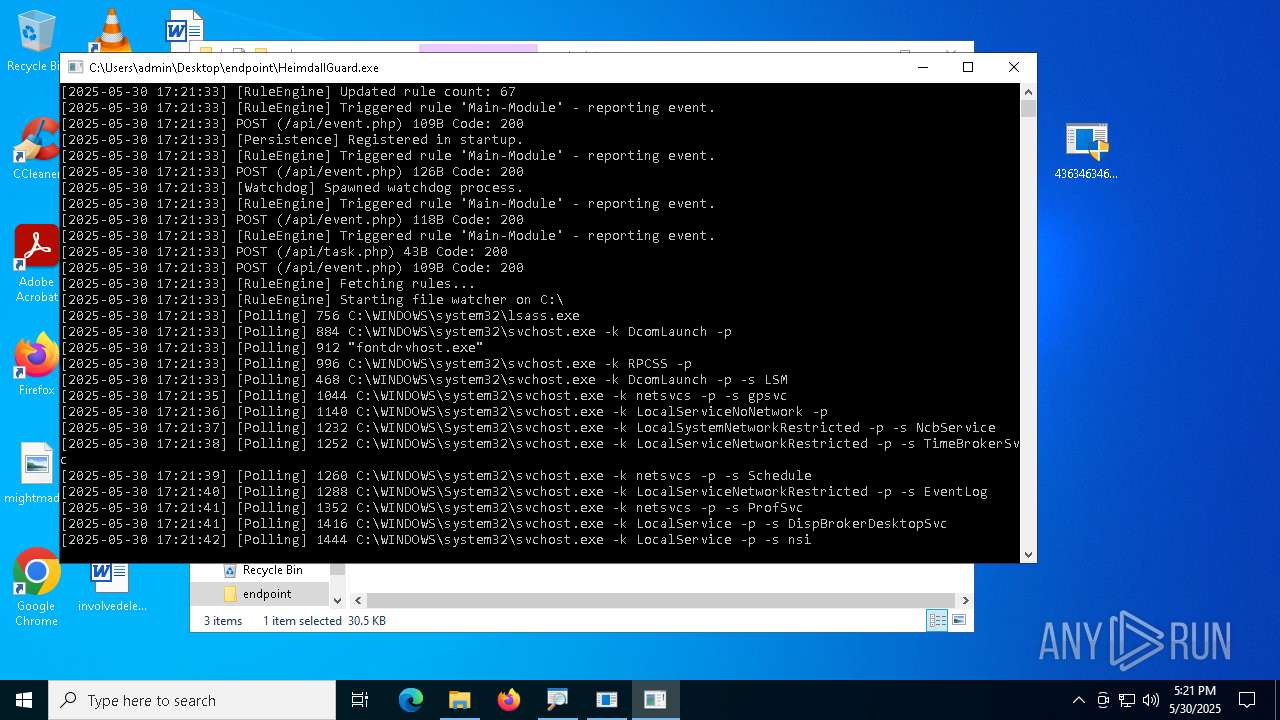
Task: Click the network status tray icon
Action: click(1127, 700)
